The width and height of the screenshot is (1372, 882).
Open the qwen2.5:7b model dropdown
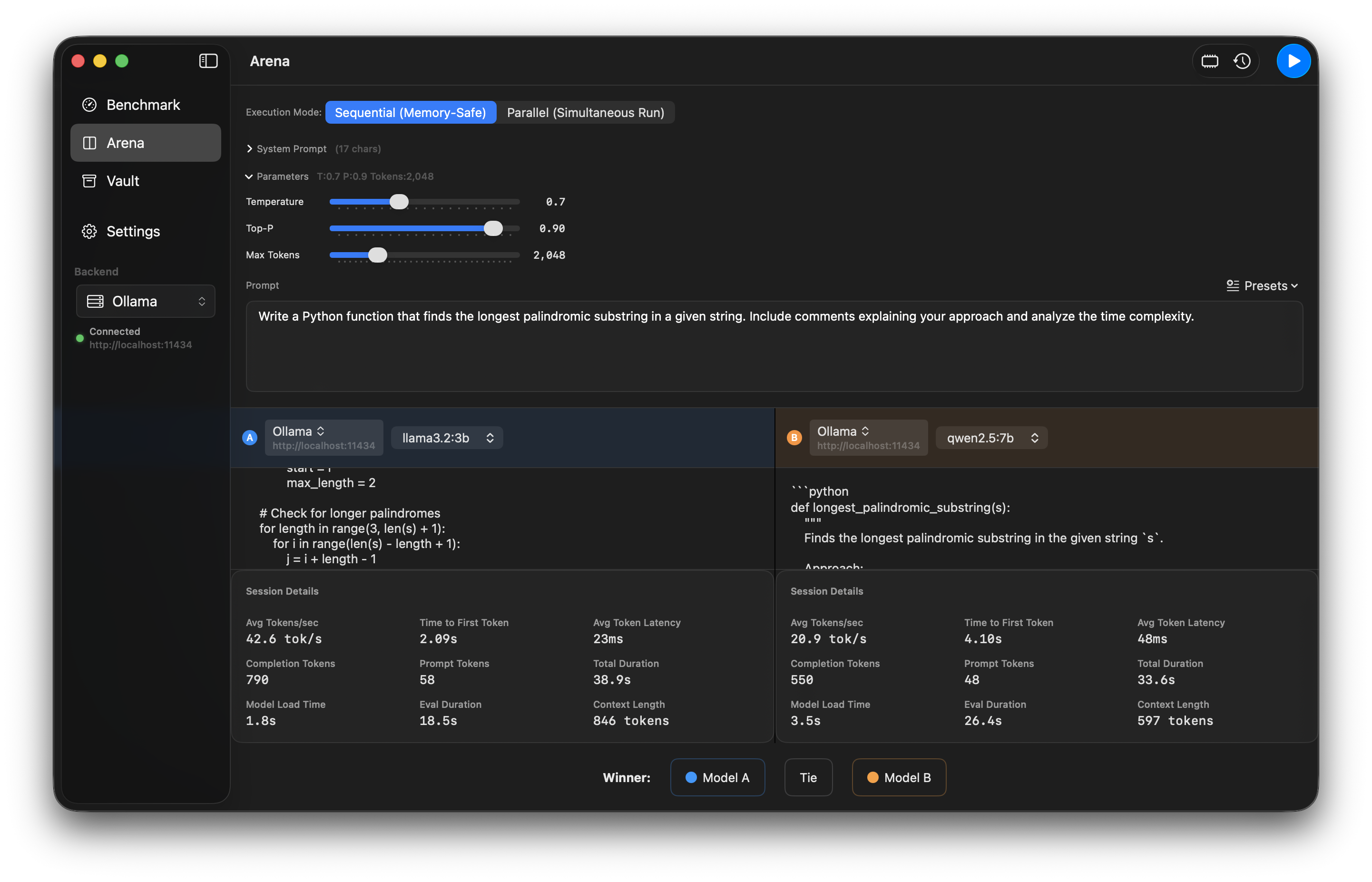coord(991,438)
